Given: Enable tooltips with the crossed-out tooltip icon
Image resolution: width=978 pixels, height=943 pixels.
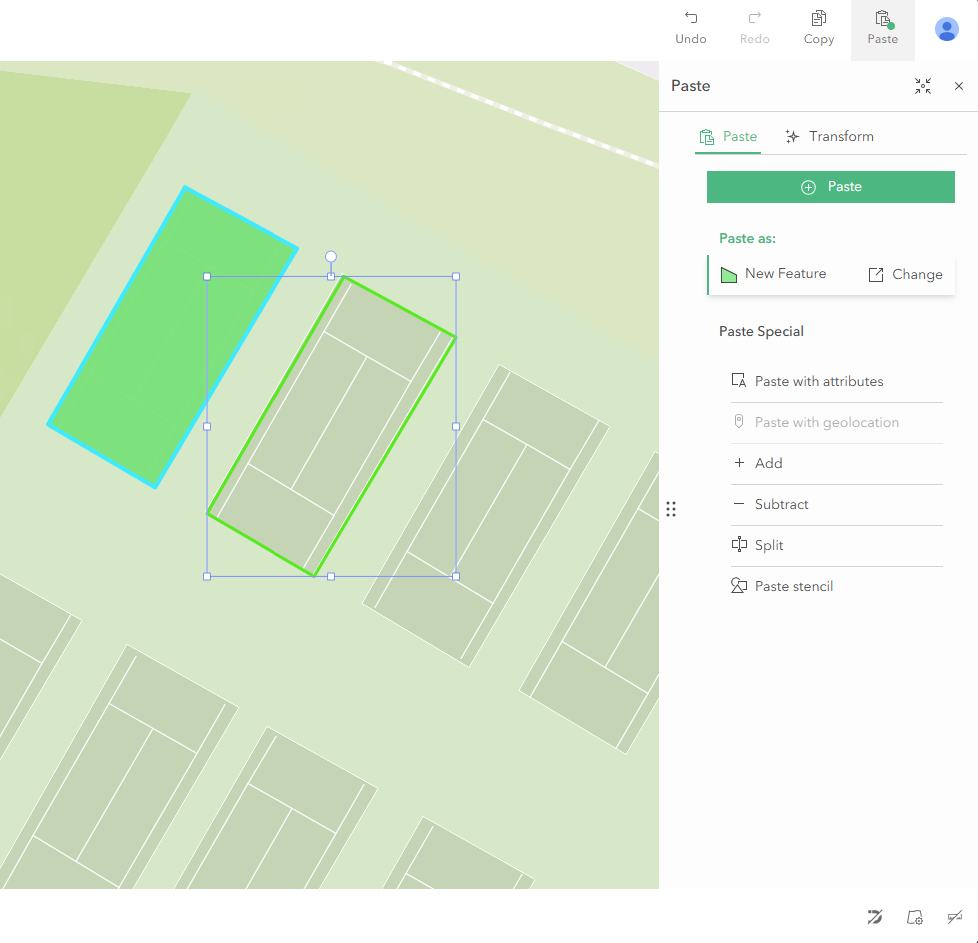Looking at the screenshot, I should 955,917.
